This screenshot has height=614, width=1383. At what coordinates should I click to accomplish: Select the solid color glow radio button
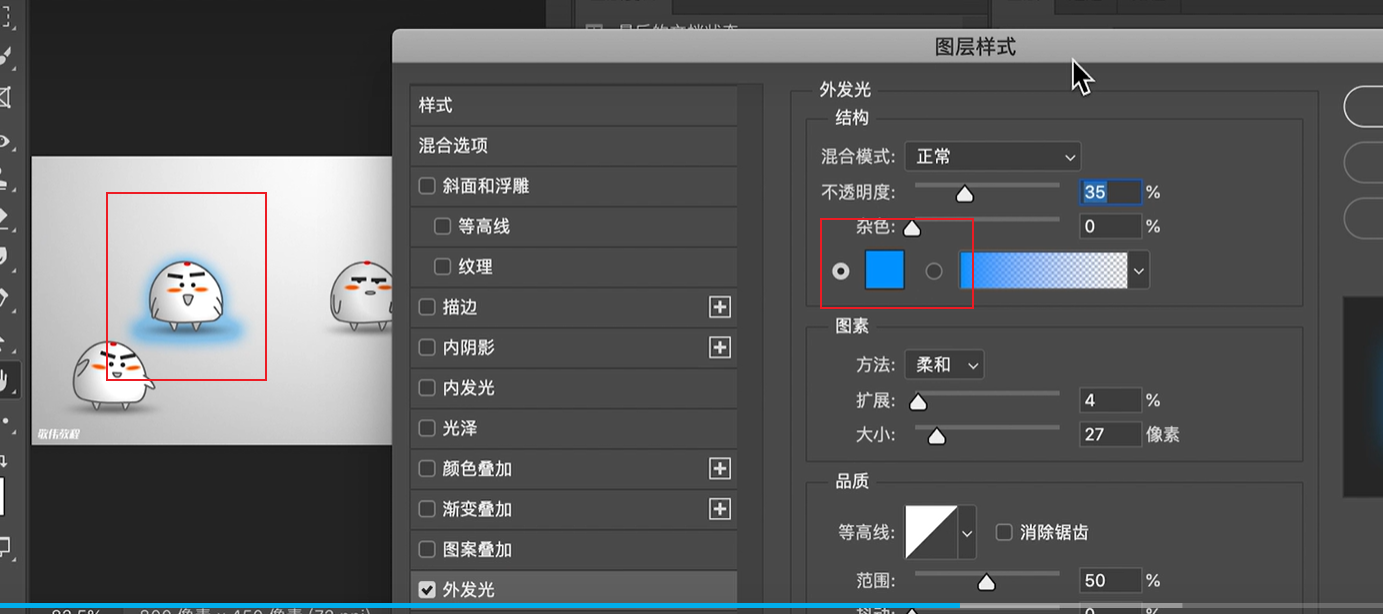click(x=841, y=271)
